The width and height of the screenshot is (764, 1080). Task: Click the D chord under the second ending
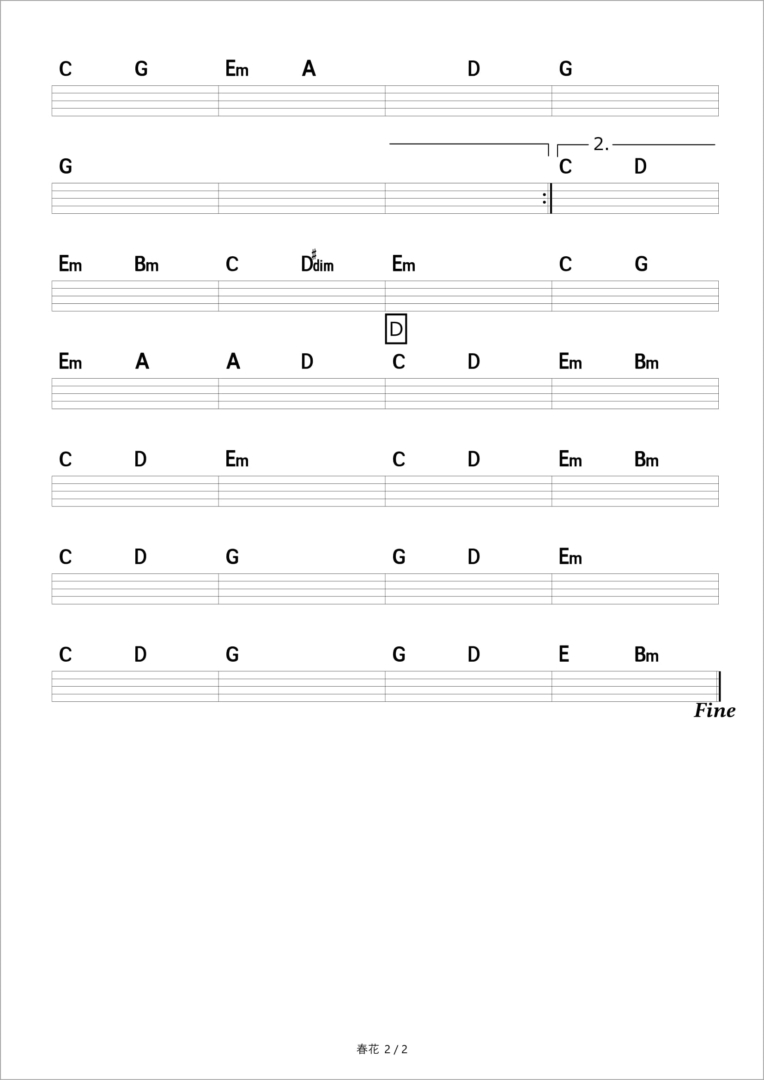coord(640,166)
